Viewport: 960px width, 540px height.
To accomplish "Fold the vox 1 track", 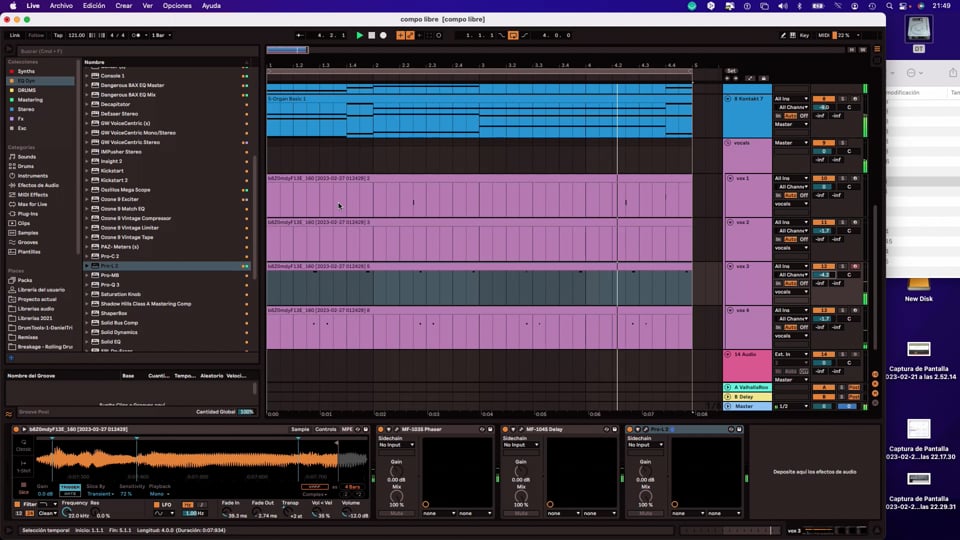I will tap(730, 178).
